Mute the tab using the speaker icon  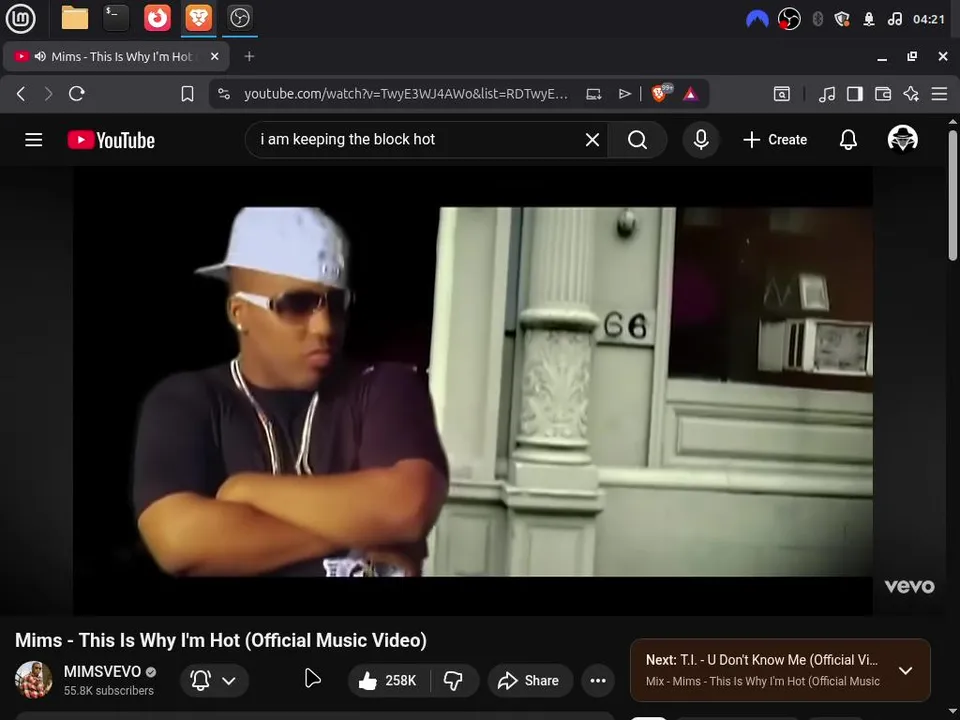tap(40, 56)
